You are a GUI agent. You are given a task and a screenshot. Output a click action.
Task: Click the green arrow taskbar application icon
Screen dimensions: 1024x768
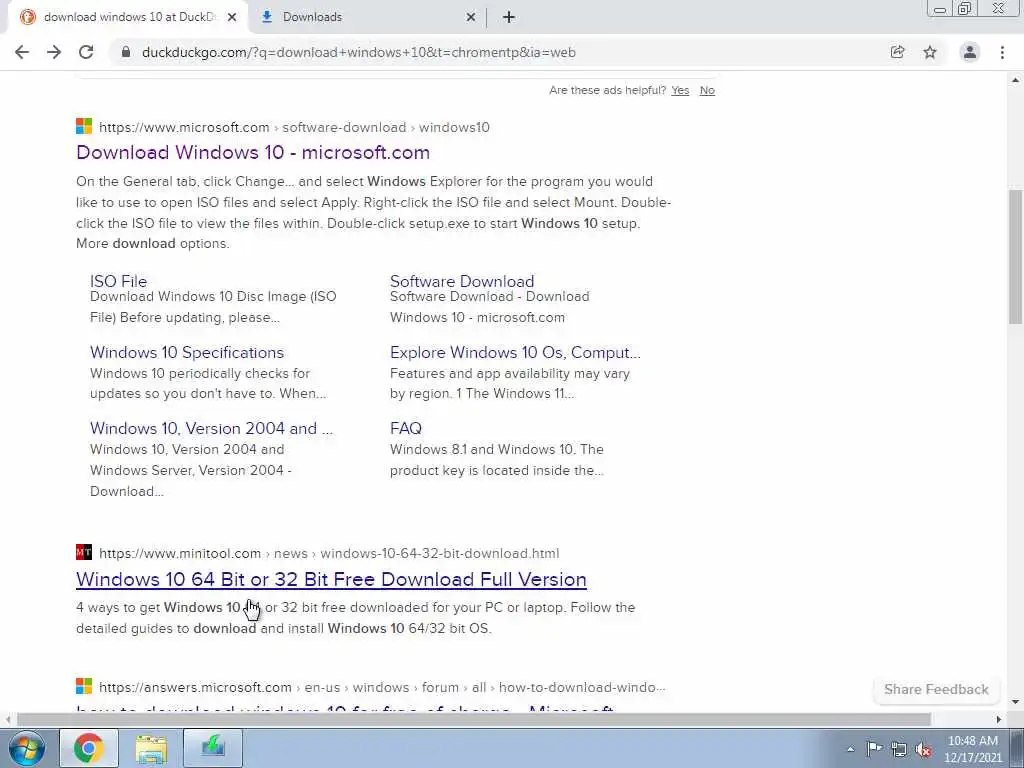tap(213, 748)
